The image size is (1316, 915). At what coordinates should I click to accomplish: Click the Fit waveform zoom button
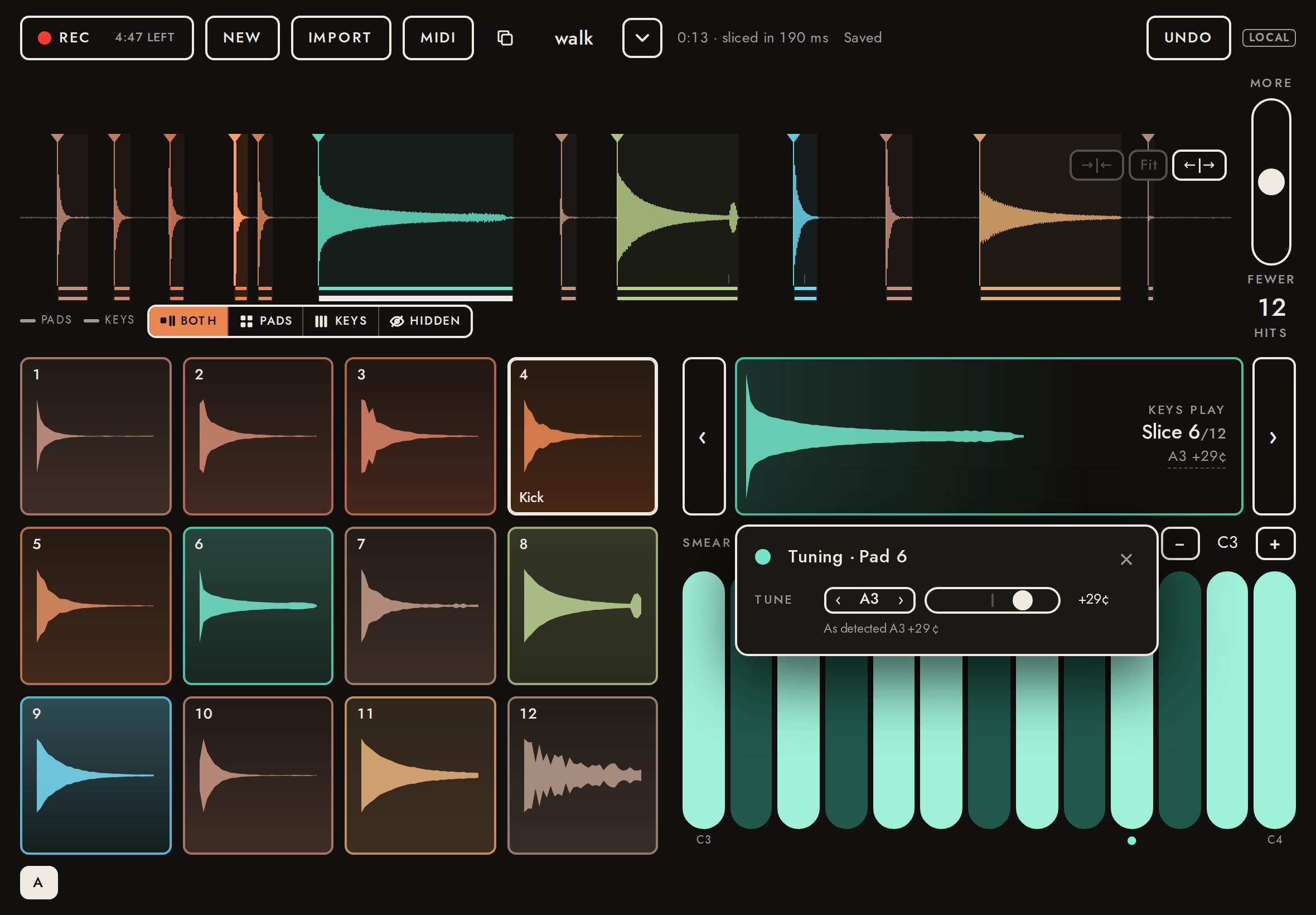(1148, 165)
